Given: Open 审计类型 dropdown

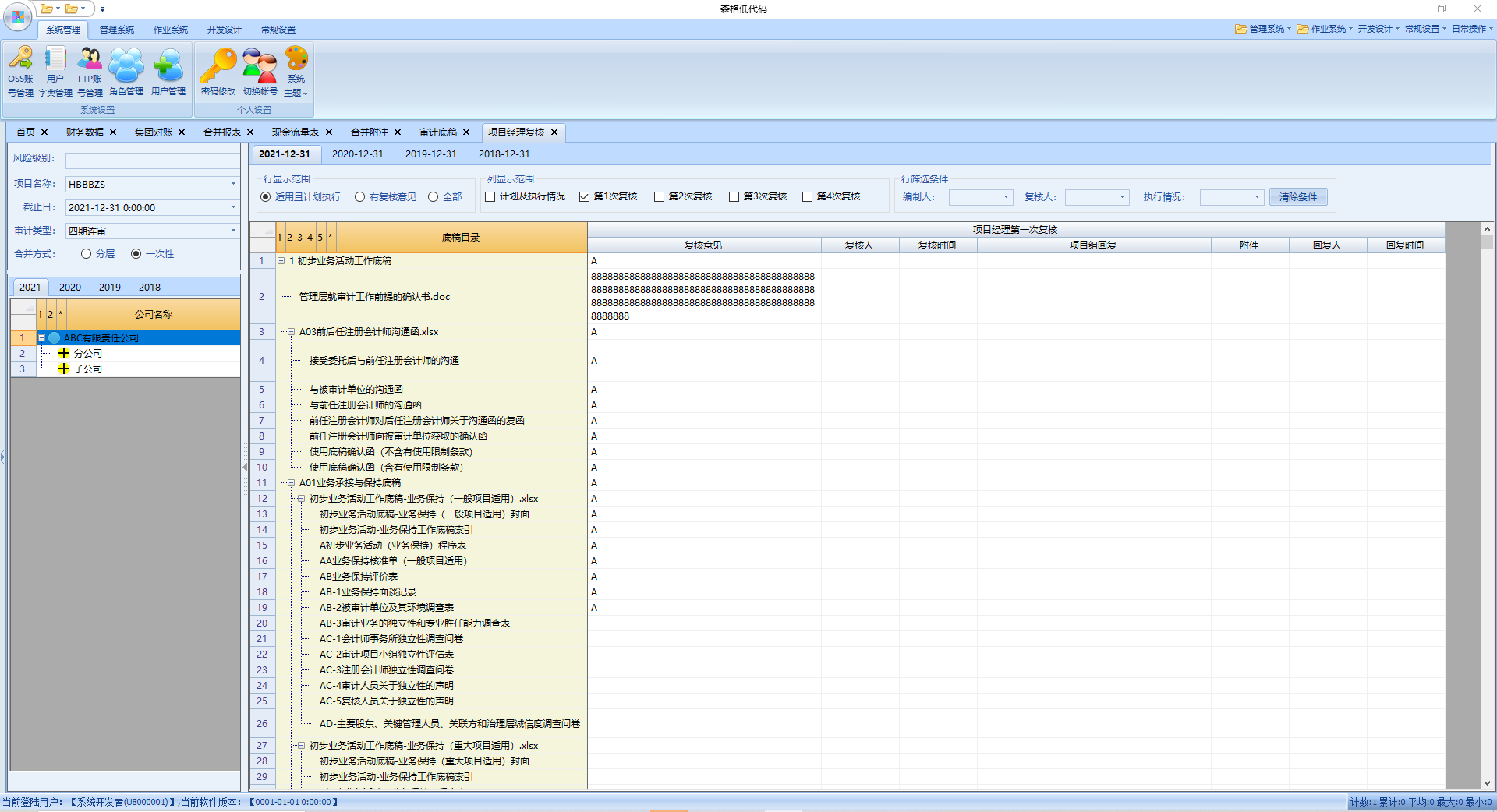Looking at the screenshot, I should click(233, 231).
